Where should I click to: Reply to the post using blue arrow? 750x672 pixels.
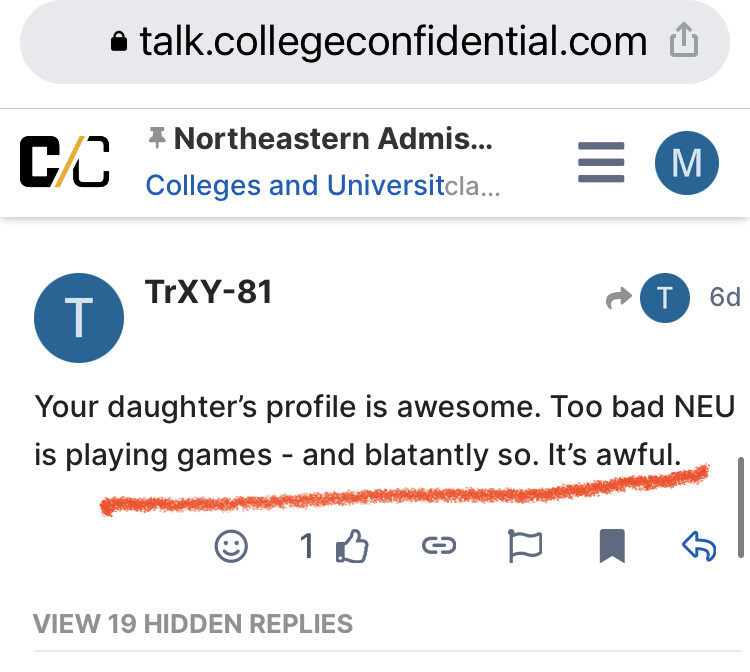[x=699, y=546]
